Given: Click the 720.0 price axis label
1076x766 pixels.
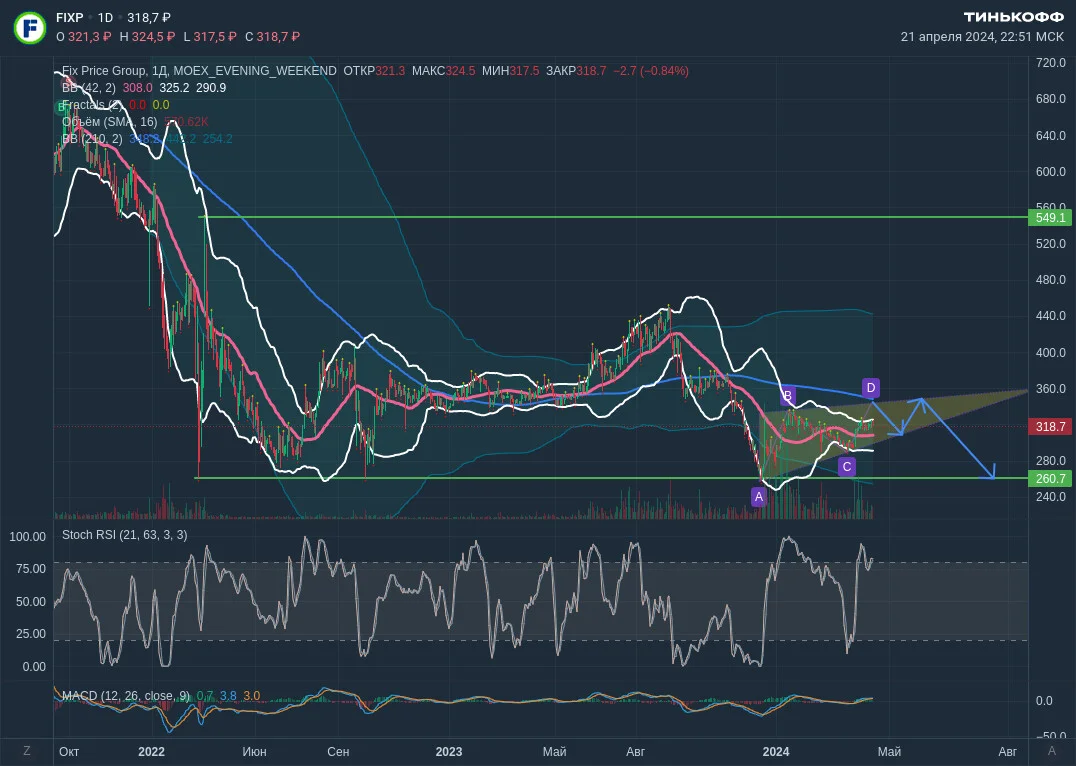Looking at the screenshot, I should point(1051,63).
